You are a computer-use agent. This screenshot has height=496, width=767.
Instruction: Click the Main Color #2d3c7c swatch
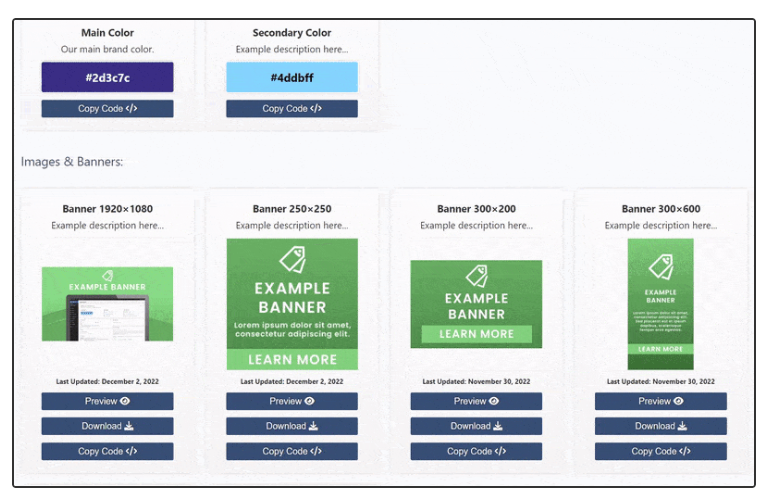(107, 77)
